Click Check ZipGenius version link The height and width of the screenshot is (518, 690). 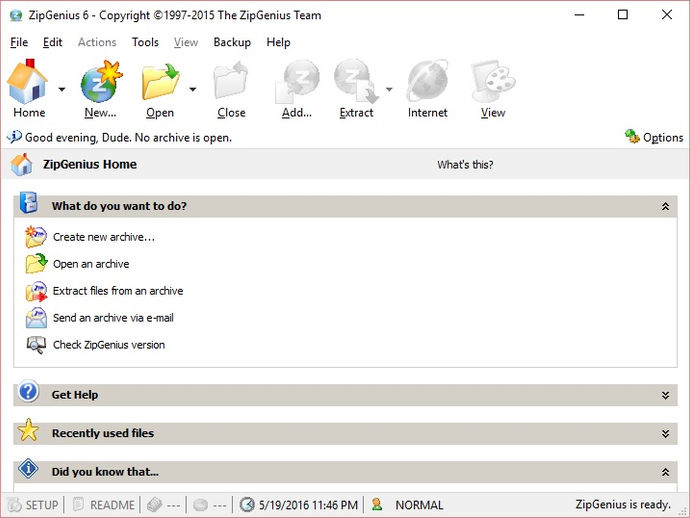[109, 345]
